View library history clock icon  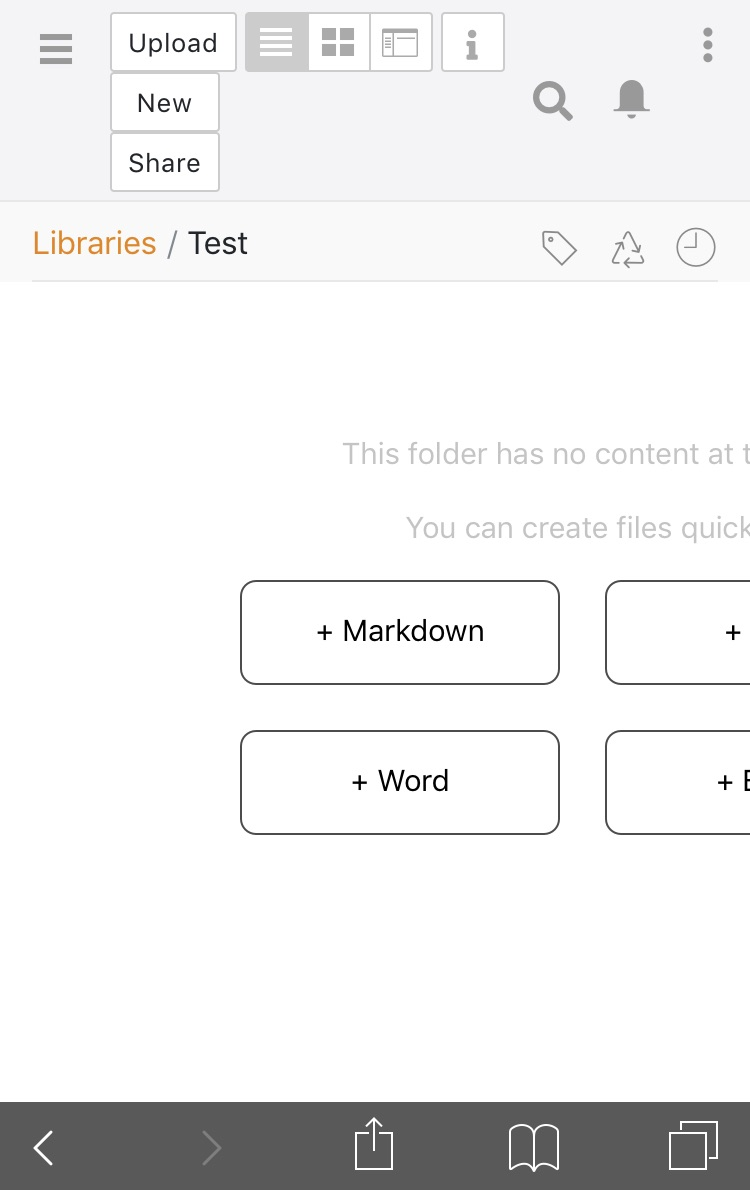[x=696, y=247]
